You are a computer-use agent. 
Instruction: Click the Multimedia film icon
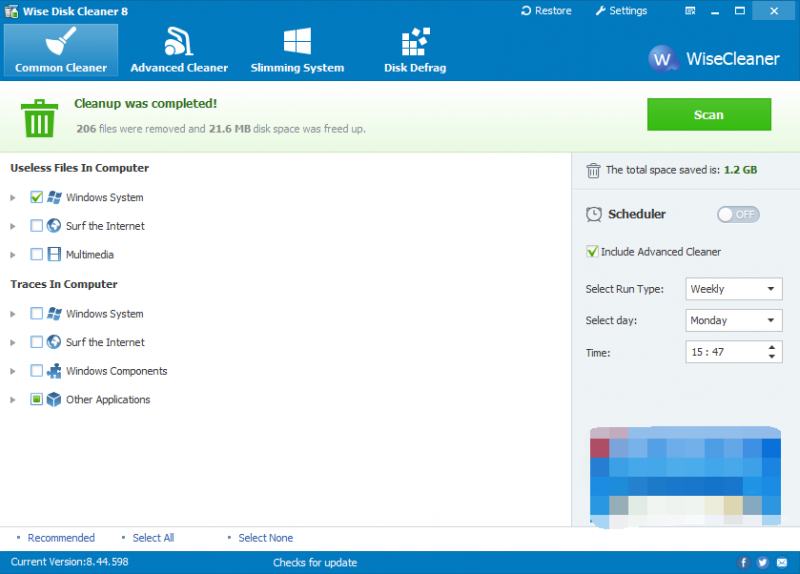[x=54, y=254]
